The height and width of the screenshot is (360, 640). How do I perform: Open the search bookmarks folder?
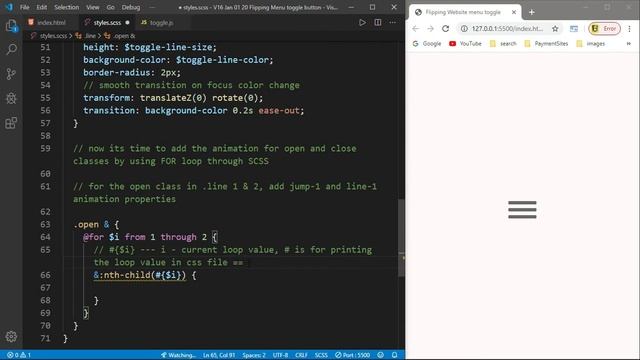[503, 43]
